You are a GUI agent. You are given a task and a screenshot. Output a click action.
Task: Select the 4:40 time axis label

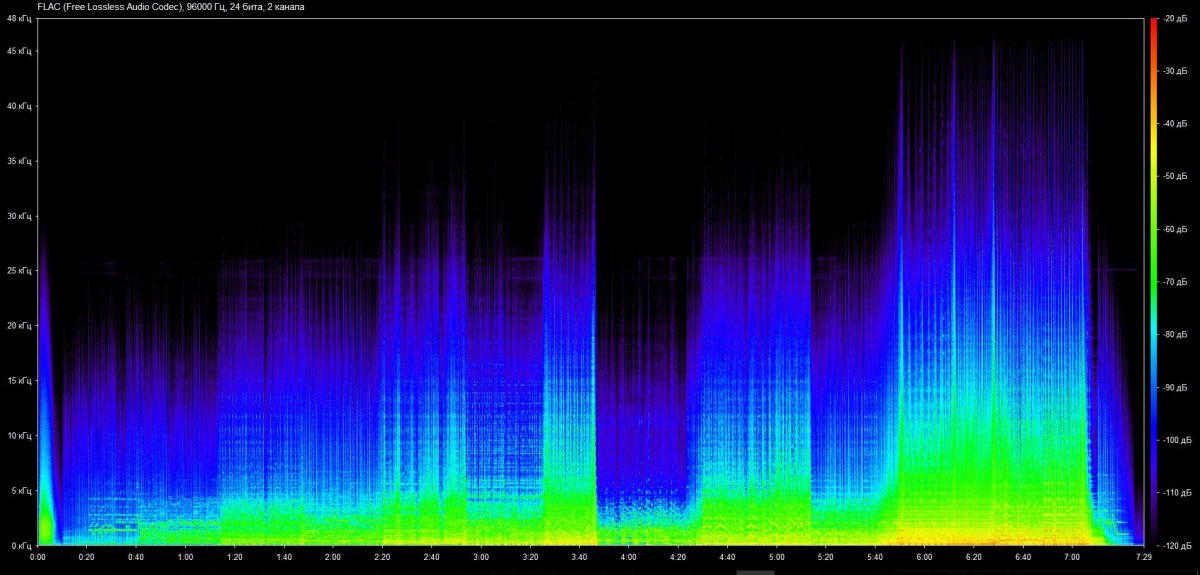tap(727, 557)
